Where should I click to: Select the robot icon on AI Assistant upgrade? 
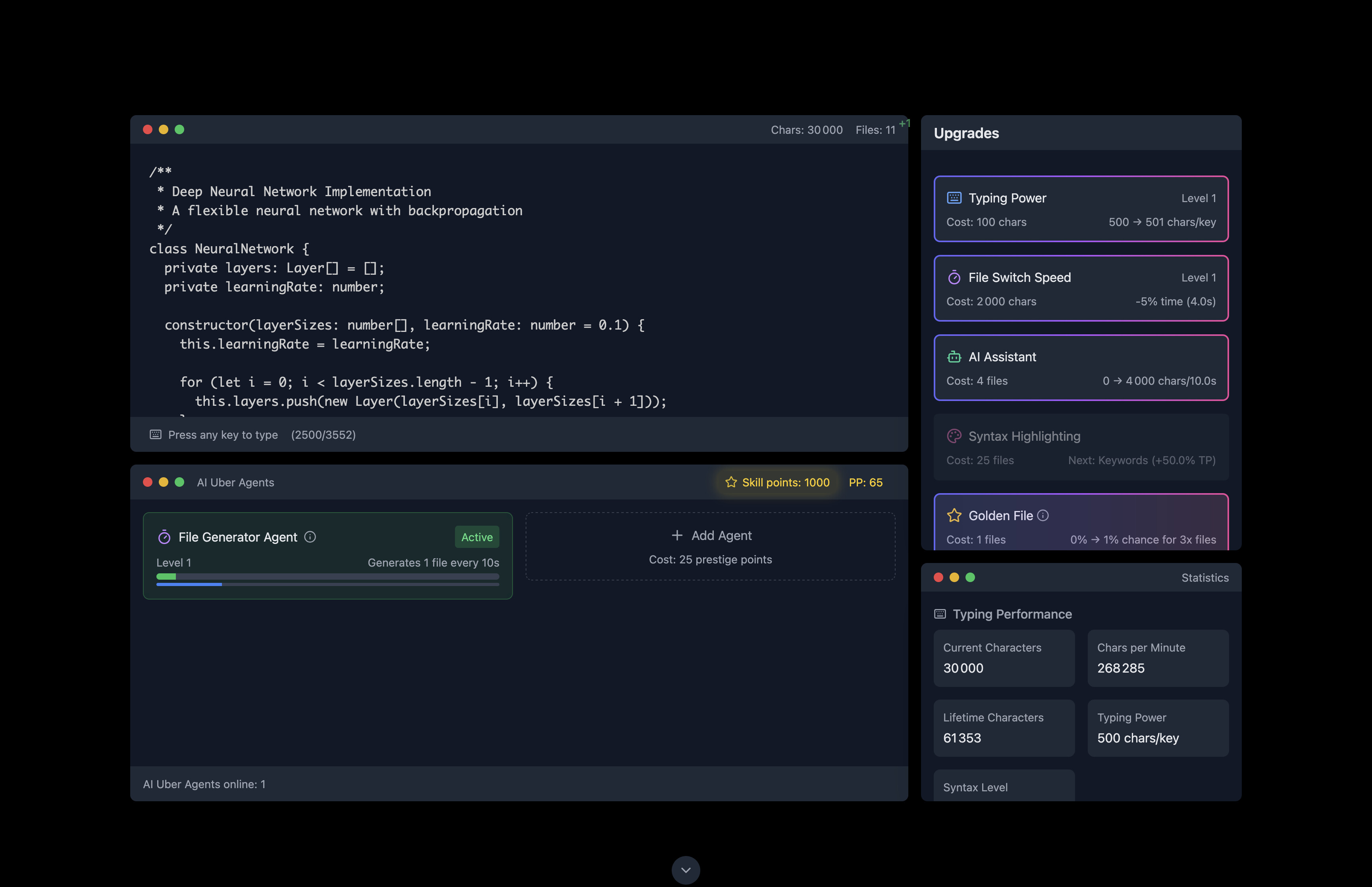click(x=954, y=357)
